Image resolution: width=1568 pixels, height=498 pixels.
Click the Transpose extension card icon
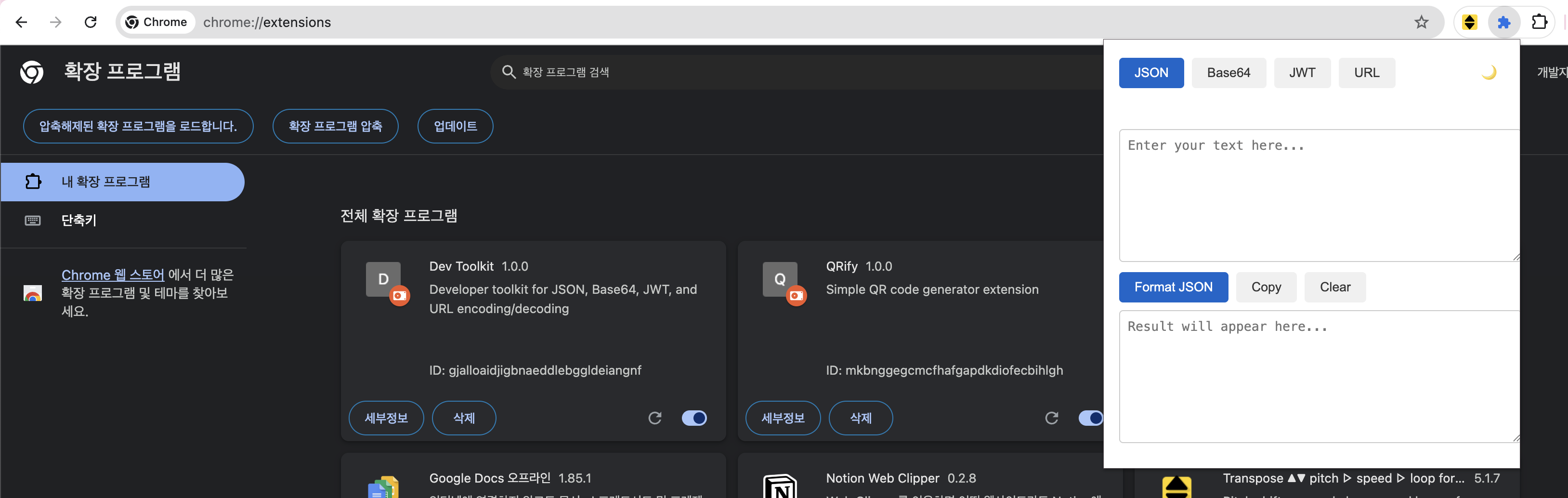pyautogui.click(x=1176, y=488)
